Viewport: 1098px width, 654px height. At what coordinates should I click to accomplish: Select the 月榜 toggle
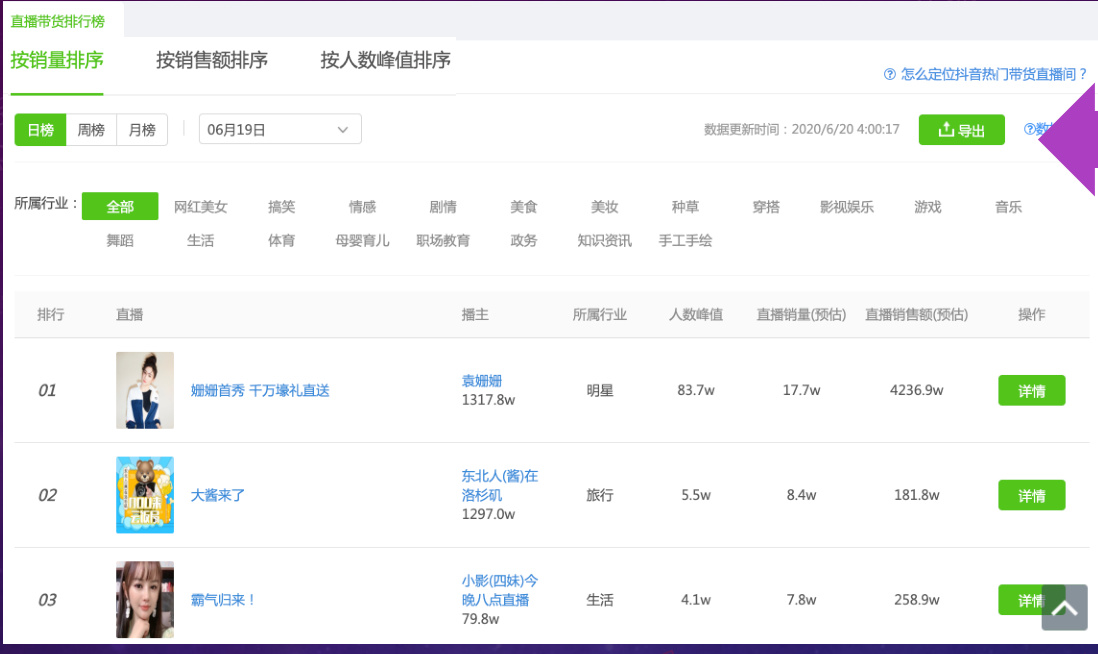click(x=142, y=130)
